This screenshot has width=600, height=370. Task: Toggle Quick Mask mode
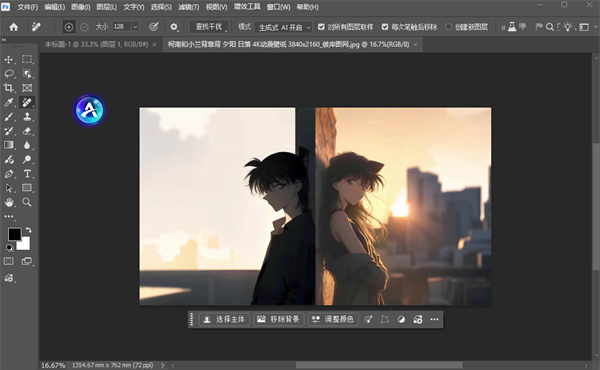[8, 261]
